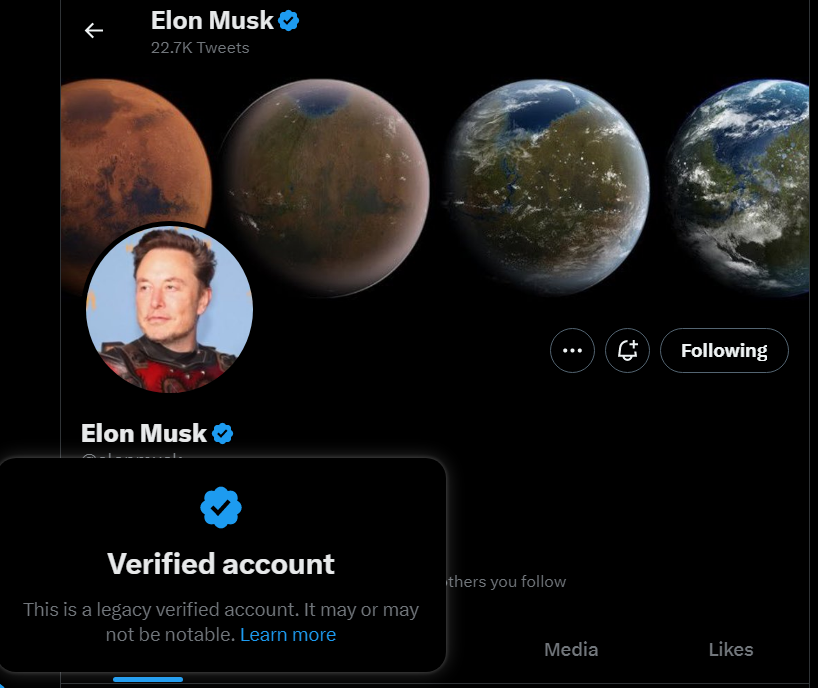Open the Learn more link
818x688 pixels.
coord(288,635)
